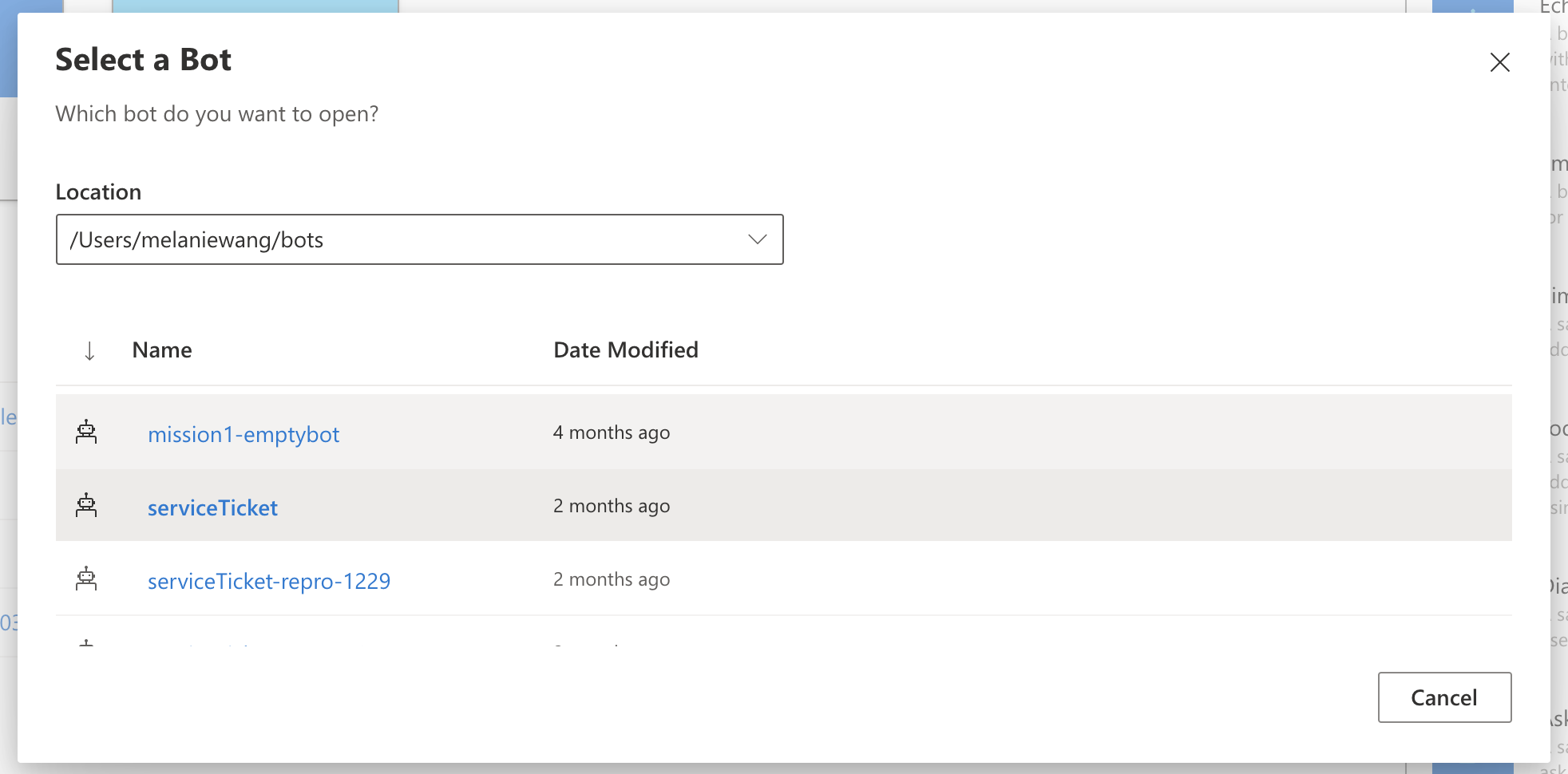Click the bot icon beside mission1-emptybot
1568x774 pixels.
88,432
